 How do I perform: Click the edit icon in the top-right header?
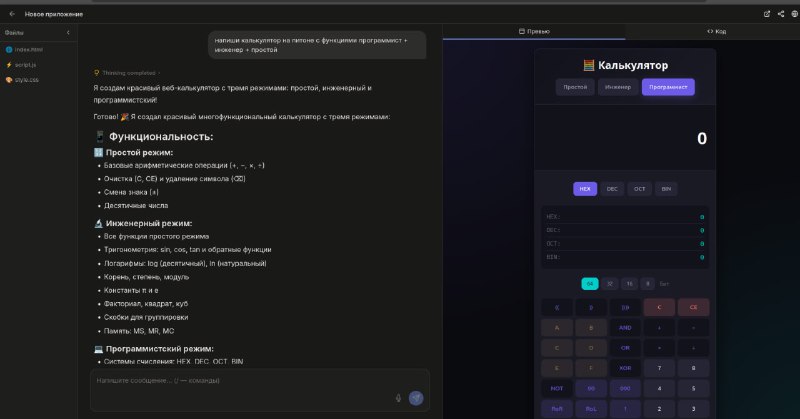click(x=767, y=14)
